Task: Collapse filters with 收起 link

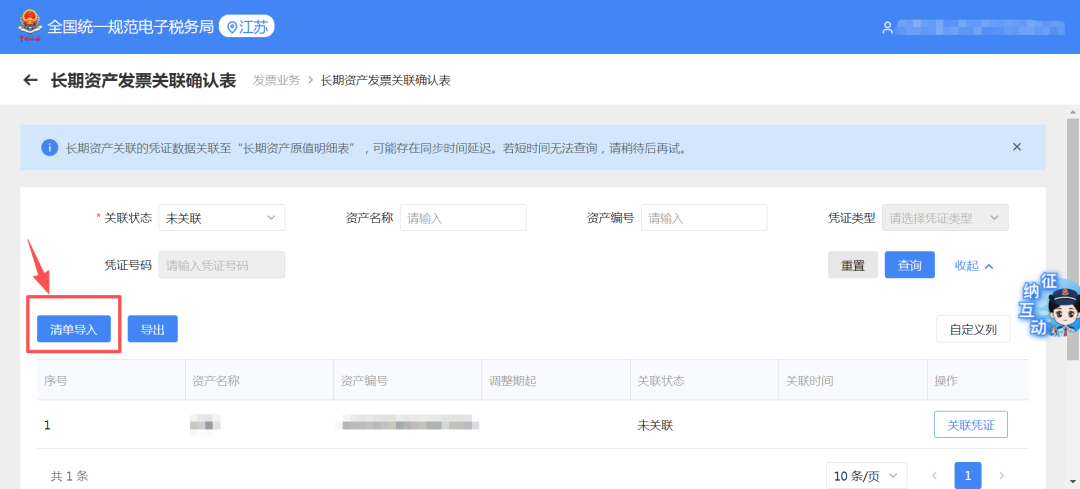Action: 973,266
